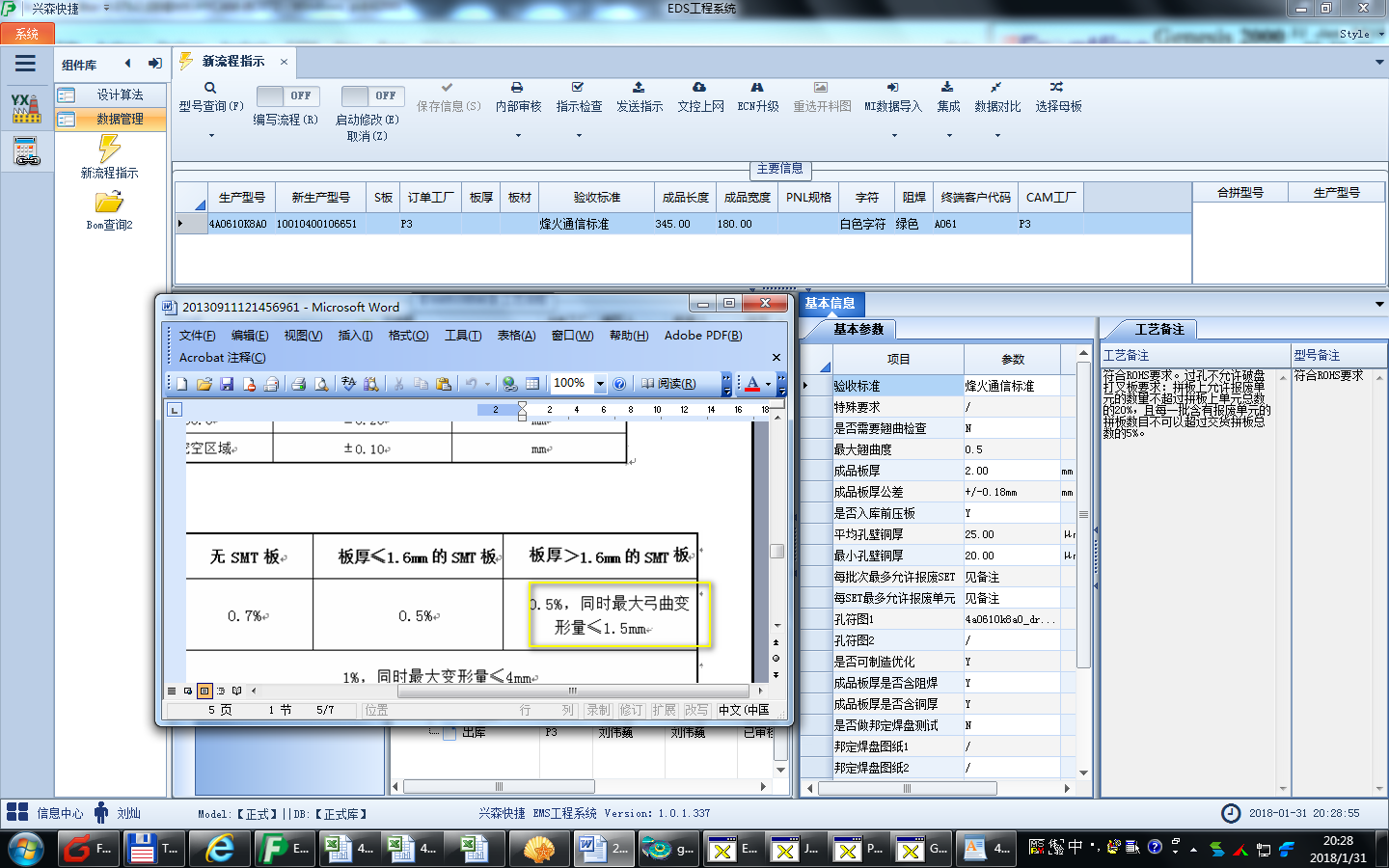Image resolution: width=1389 pixels, height=868 pixels.
Task: Click the 指示检查 check icon
Action: coord(578,87)
